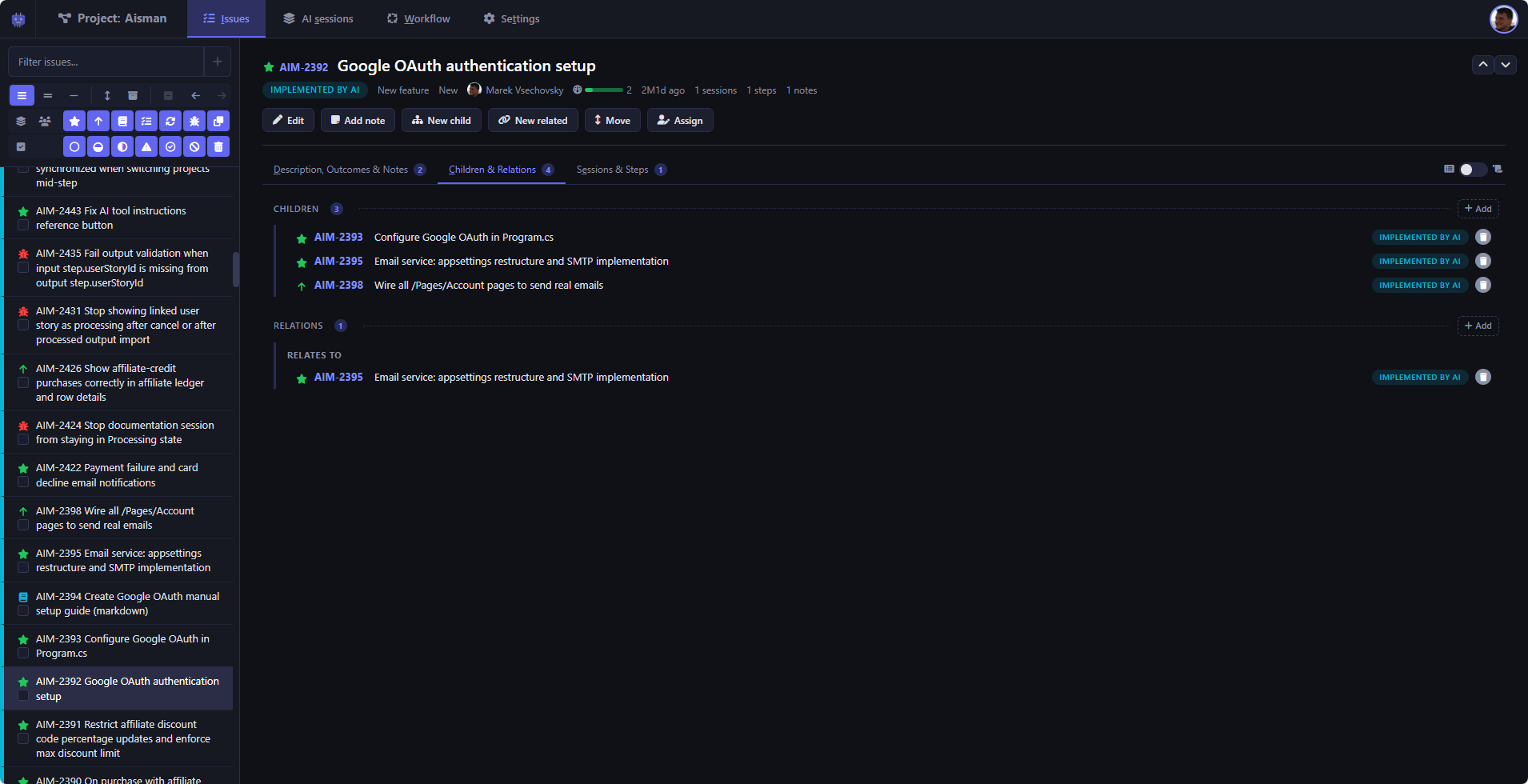Open the Issues tab
Image resolution: width=1528 pixels, height=784 pixels.
(226, 19)
